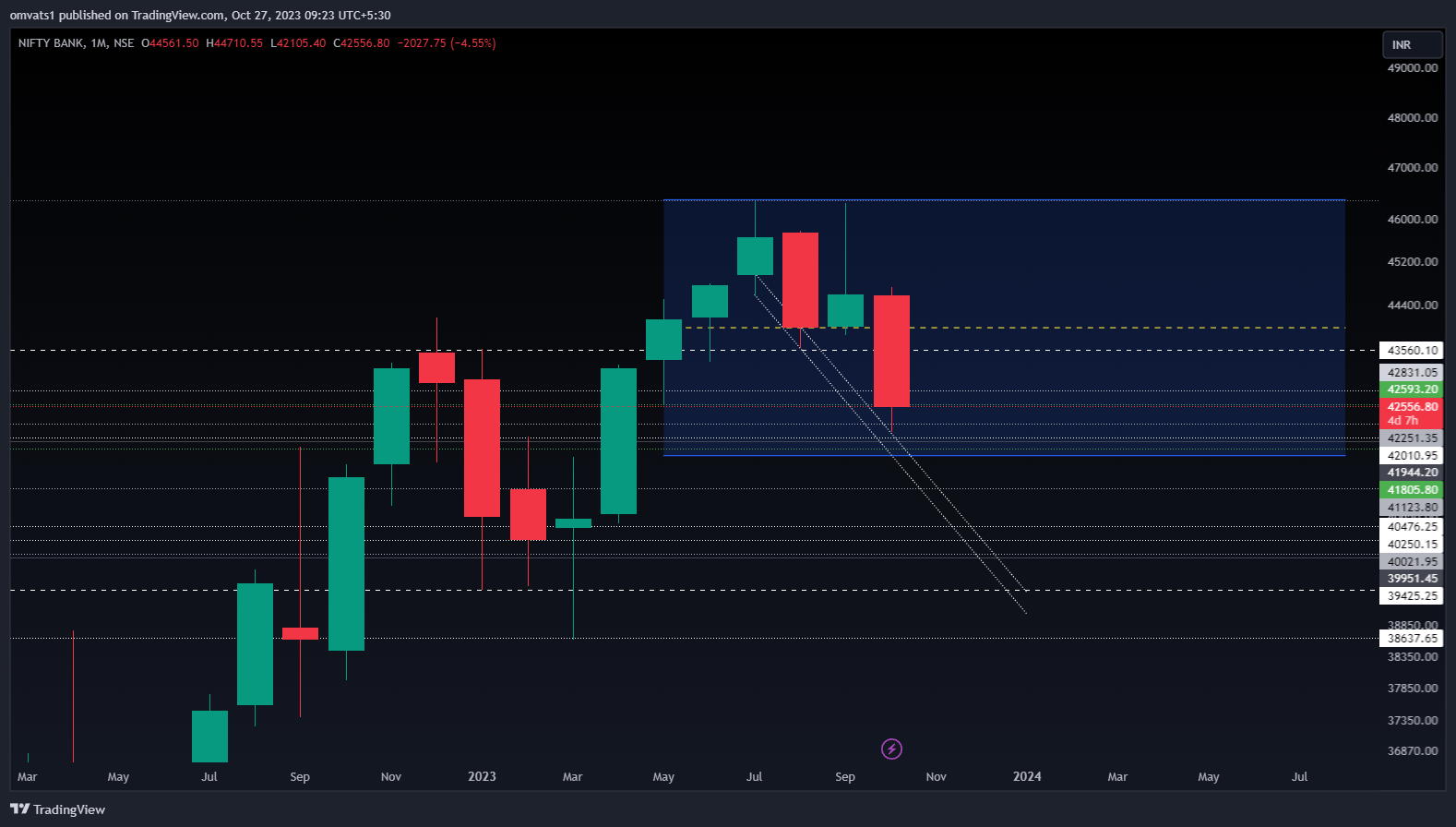The image size is (1456, 827).
Task: Click the 42831.05 price label
Action: coord(1412,372)
